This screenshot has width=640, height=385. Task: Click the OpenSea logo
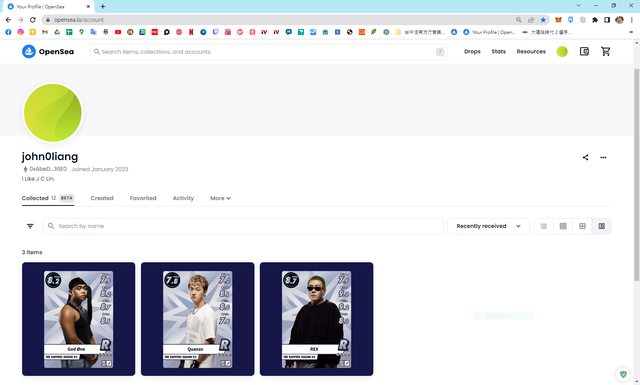pyautogui.click(x=48, y=51)
